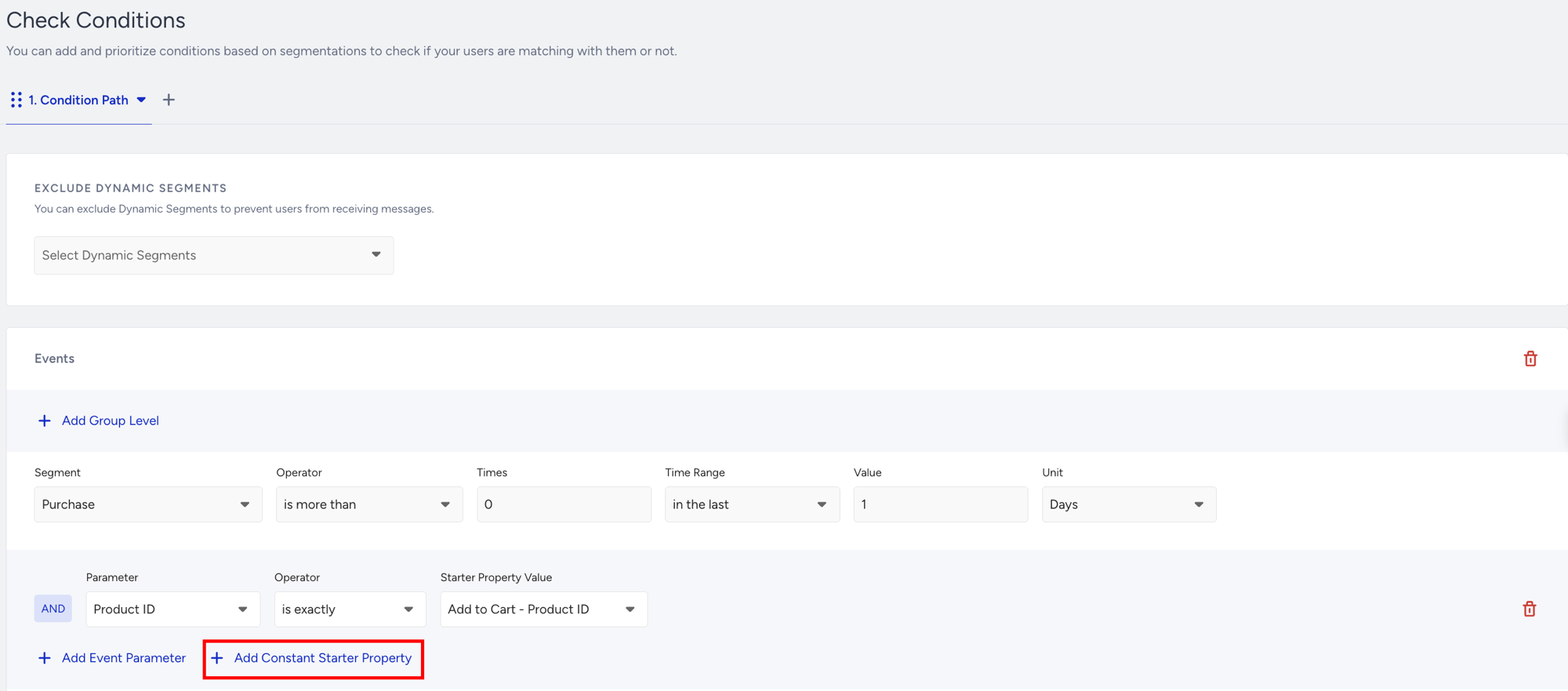Open the 'in the last' Time Range dropdown
The height and width of the screenshot is (691, 1568).
click(752, 504)
